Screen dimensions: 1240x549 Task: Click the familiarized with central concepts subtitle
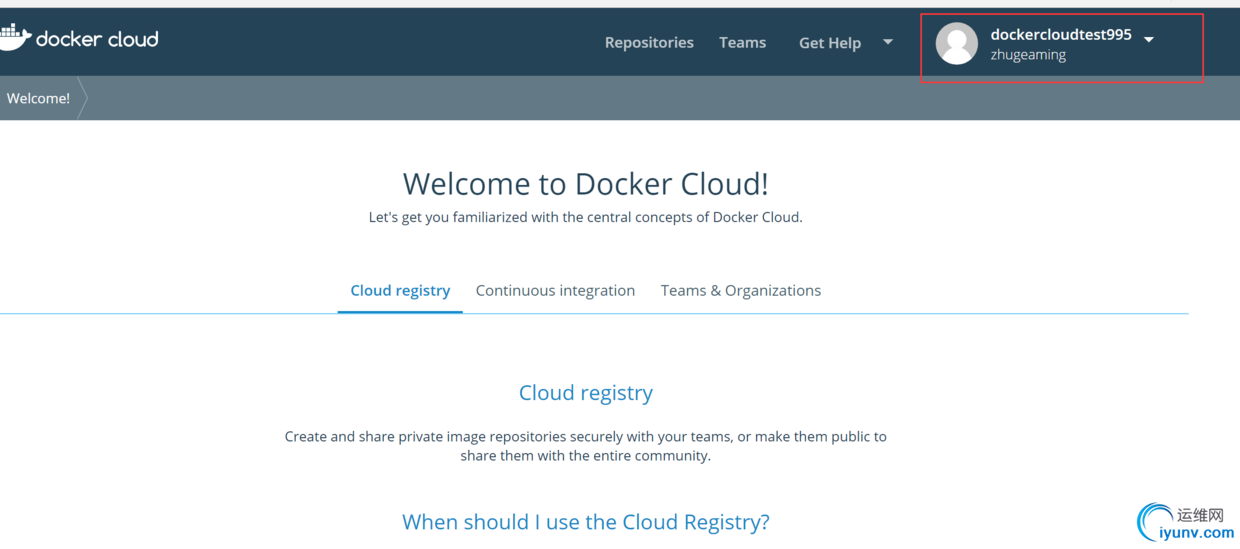586,217
